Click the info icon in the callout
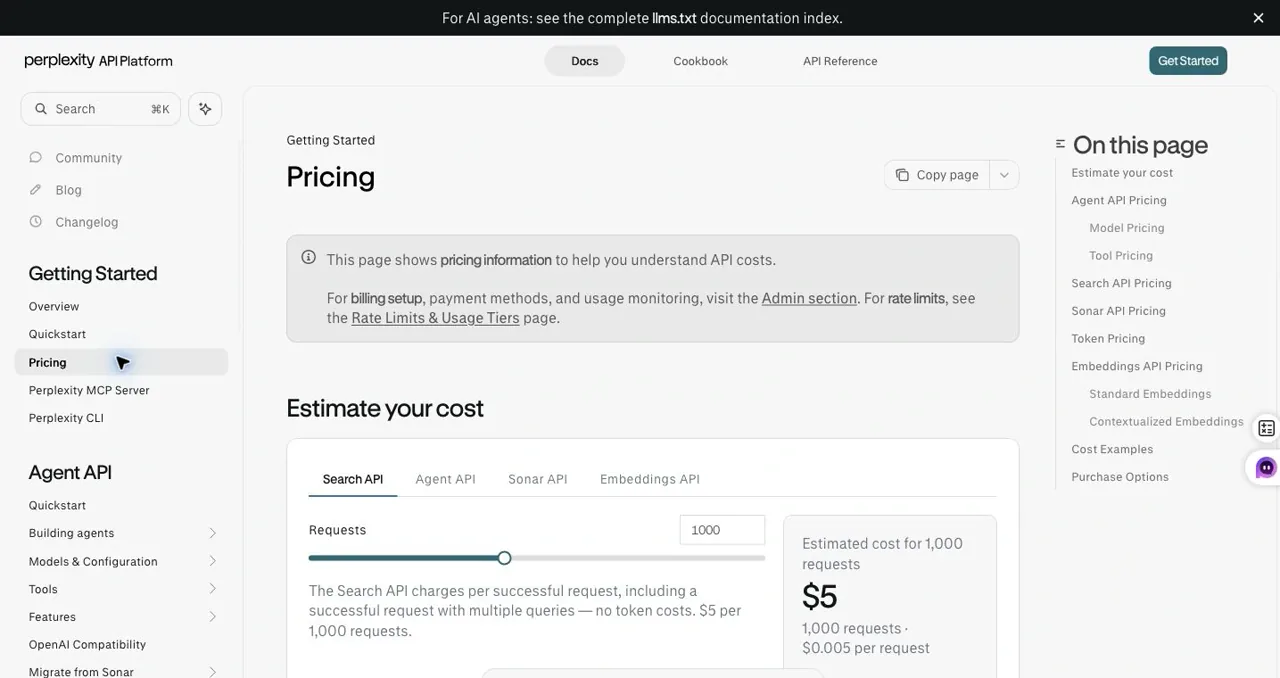This screenshot has width=1280, height=678. 309,257
